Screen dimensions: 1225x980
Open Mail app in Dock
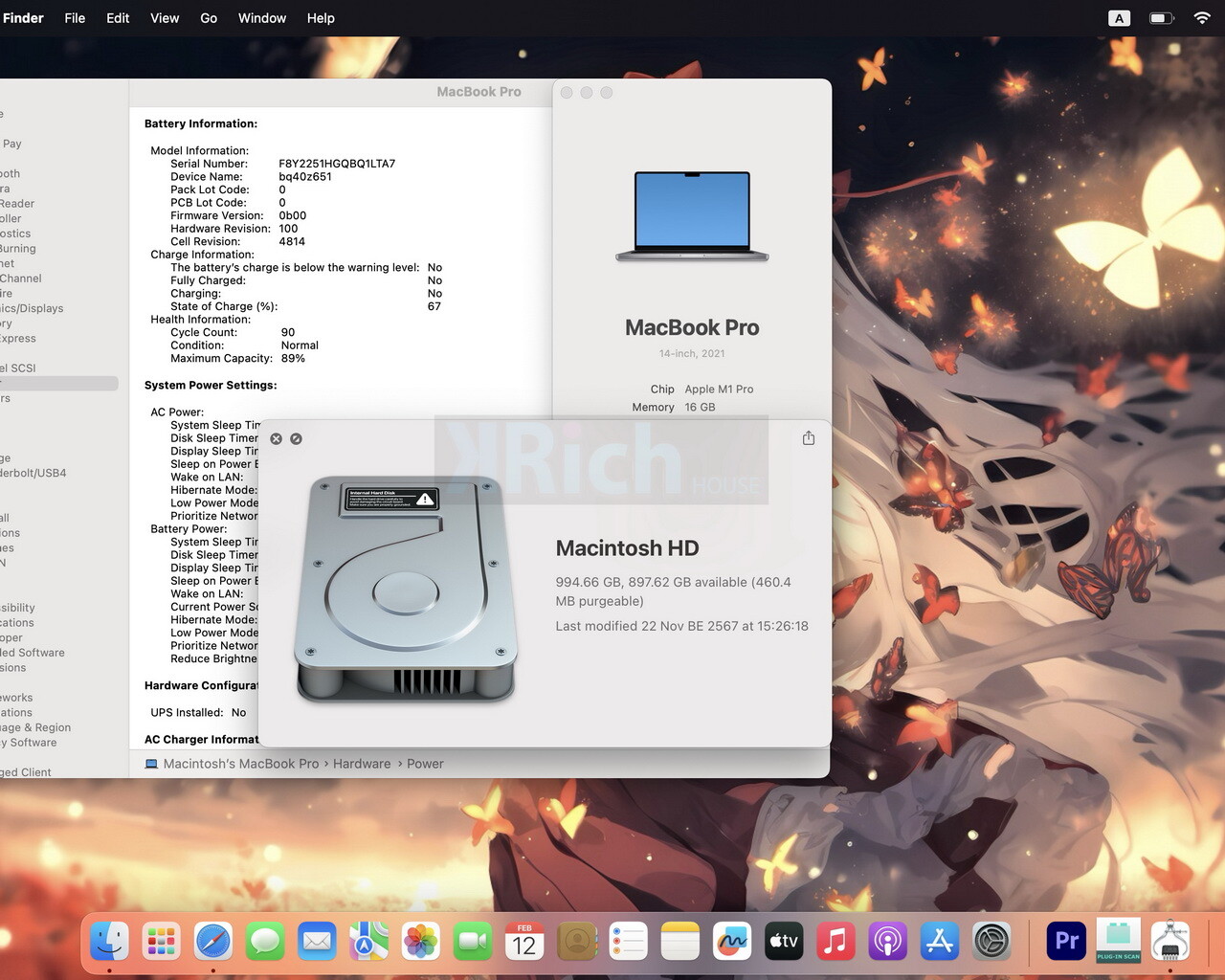click(x=317, y=942)
